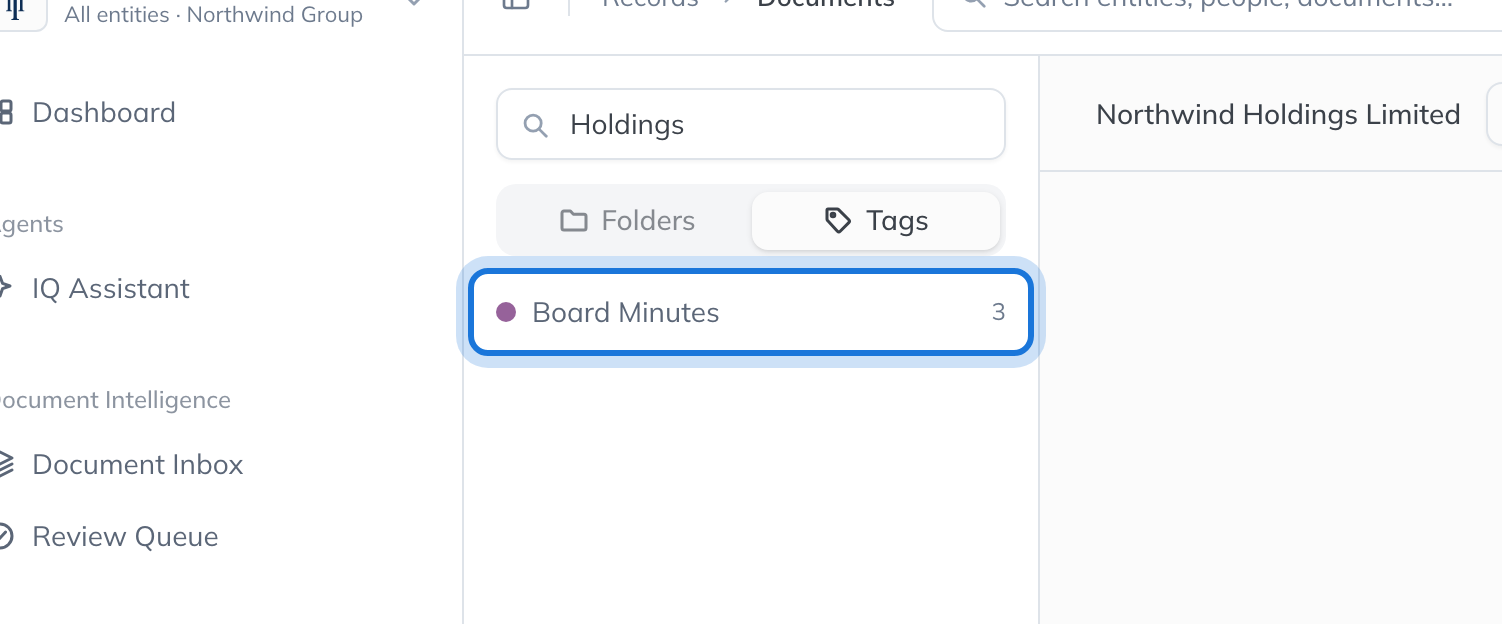This screenshot has width=1502, height=624.
Task: Focus the Holdings tag search field
Action: [x=751, y=125]
